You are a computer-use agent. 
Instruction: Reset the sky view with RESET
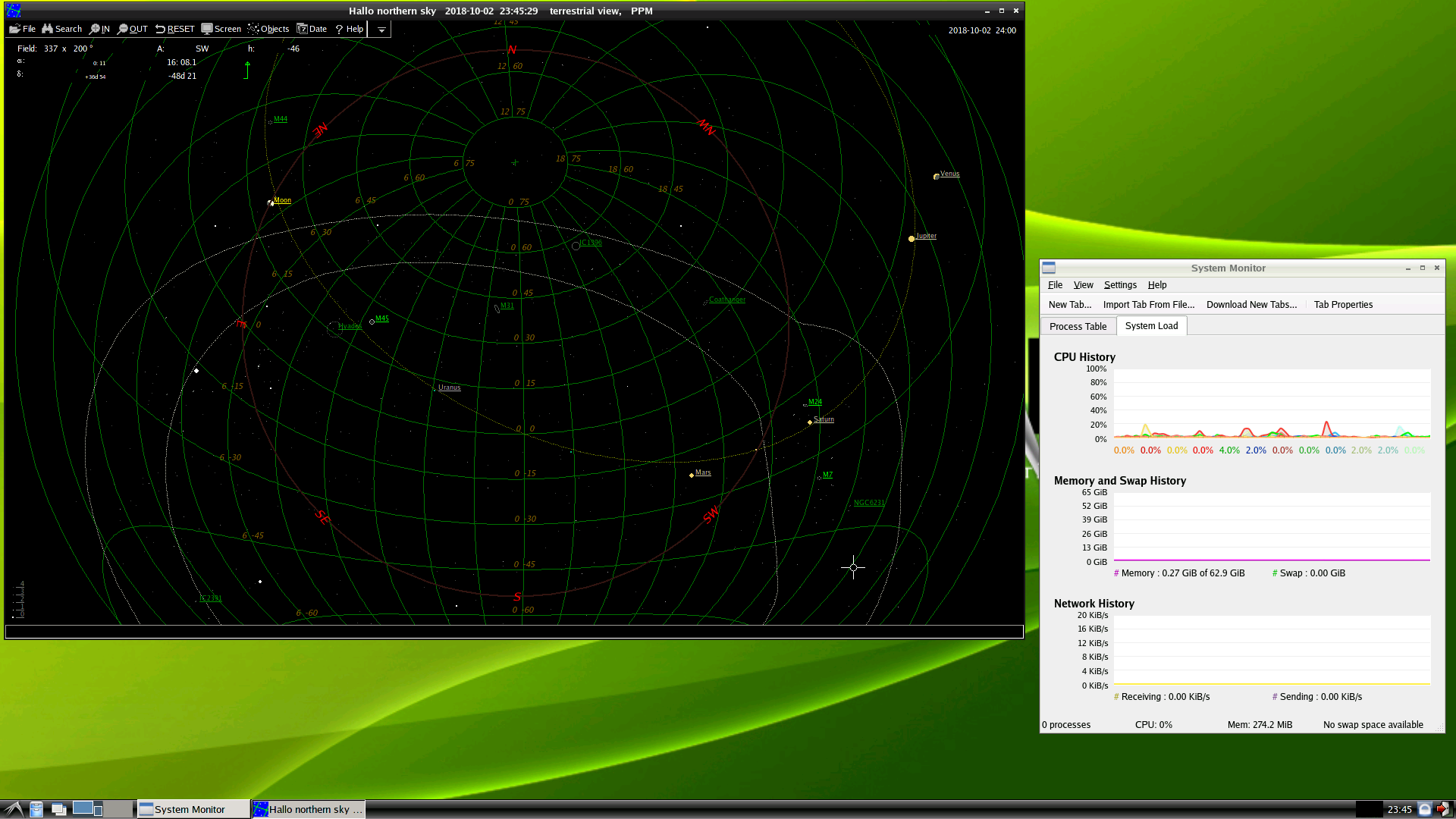(174, 29)
